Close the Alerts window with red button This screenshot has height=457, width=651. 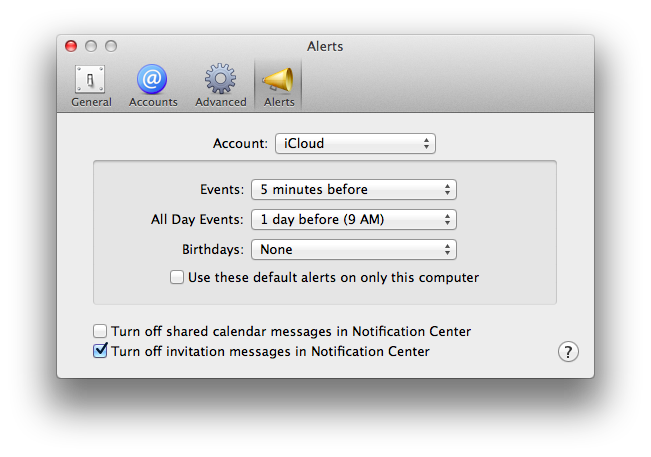[71, 46]
